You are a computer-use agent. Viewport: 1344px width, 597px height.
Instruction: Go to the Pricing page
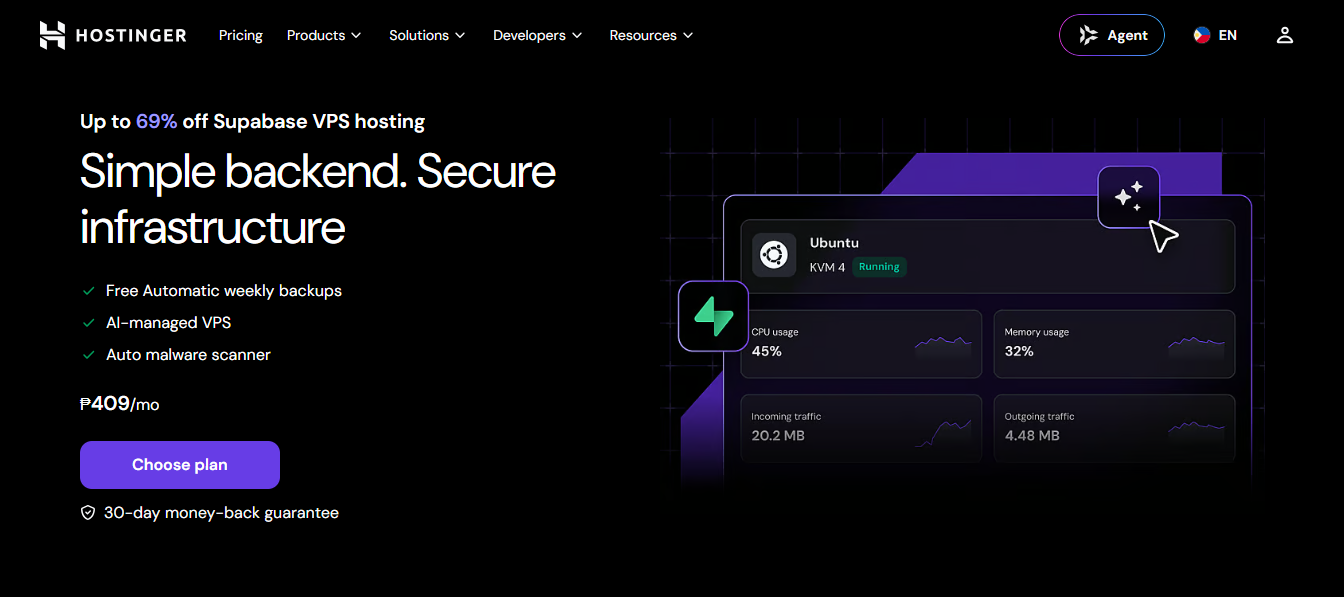[241, 35]
